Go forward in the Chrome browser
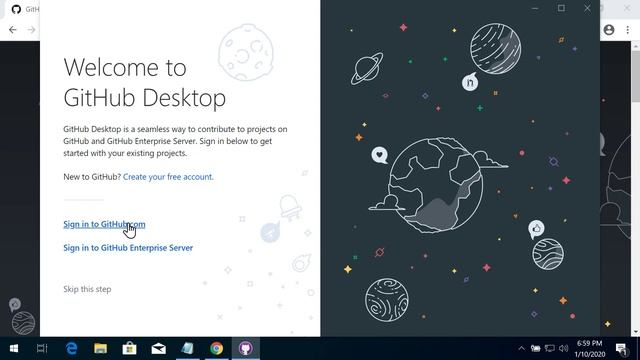 [x=31, y=30]
